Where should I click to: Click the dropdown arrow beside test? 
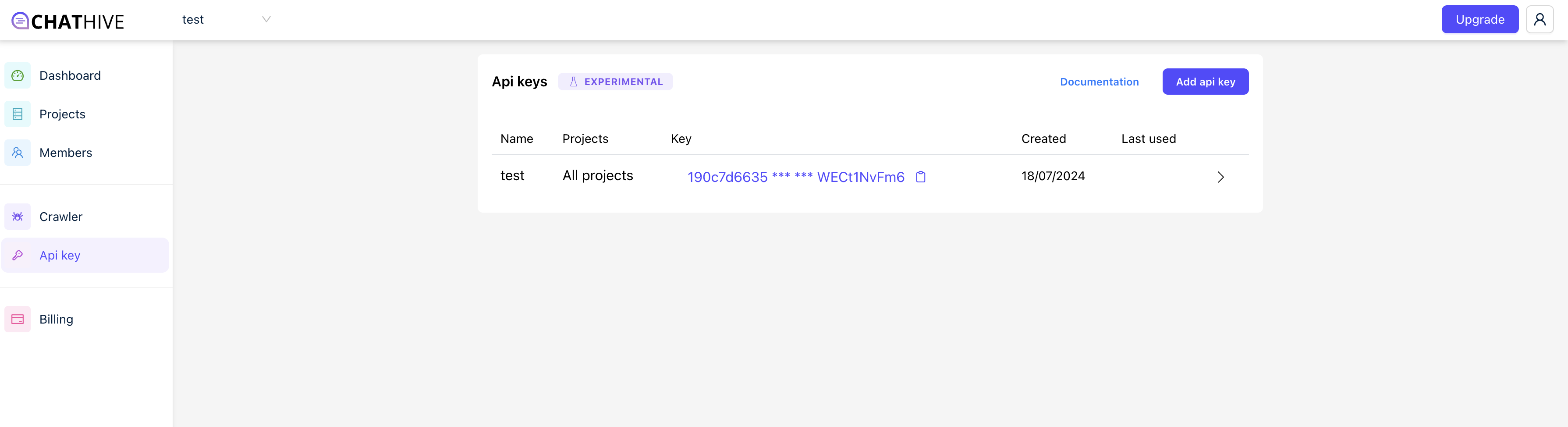pyautogui.click(x=266, y=19)
